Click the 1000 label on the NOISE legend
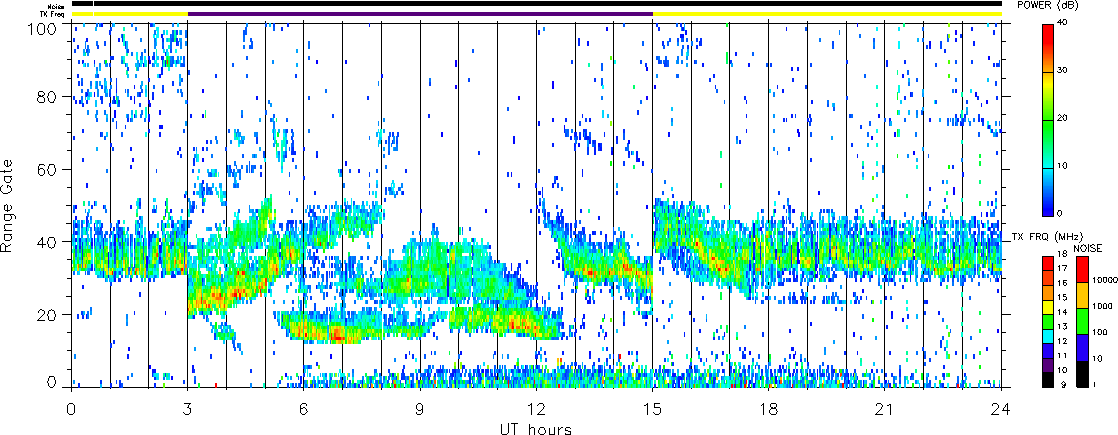The height and width of the screenshot is (435, 1118). tap(1102, 306)
